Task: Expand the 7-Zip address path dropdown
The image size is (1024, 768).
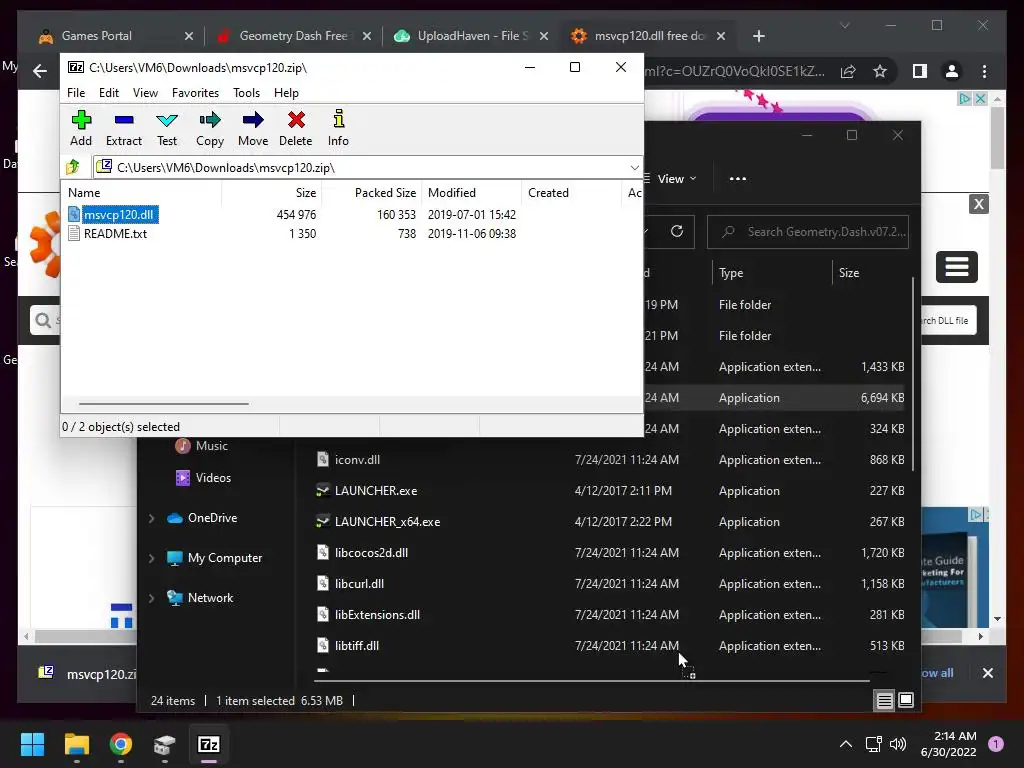Action: tap(634, 168)
